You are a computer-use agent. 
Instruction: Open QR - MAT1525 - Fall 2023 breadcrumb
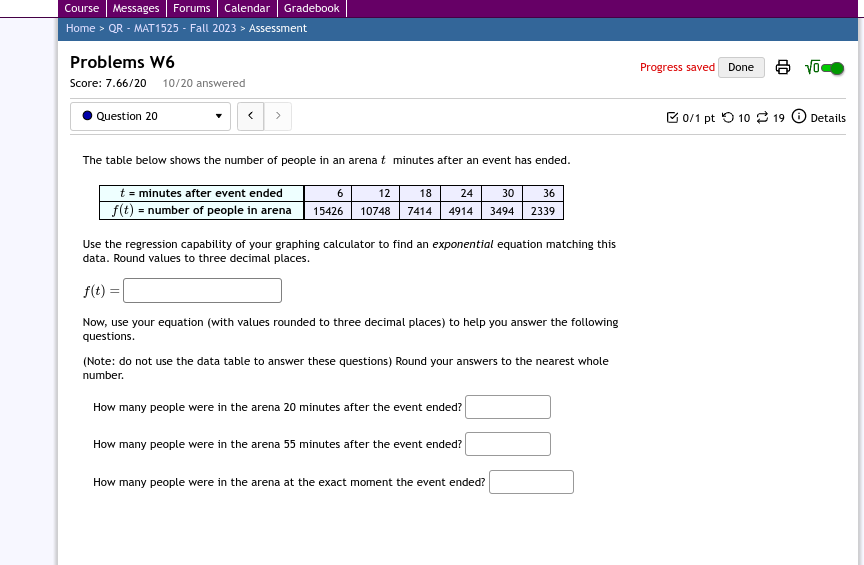tap(172, 28)
